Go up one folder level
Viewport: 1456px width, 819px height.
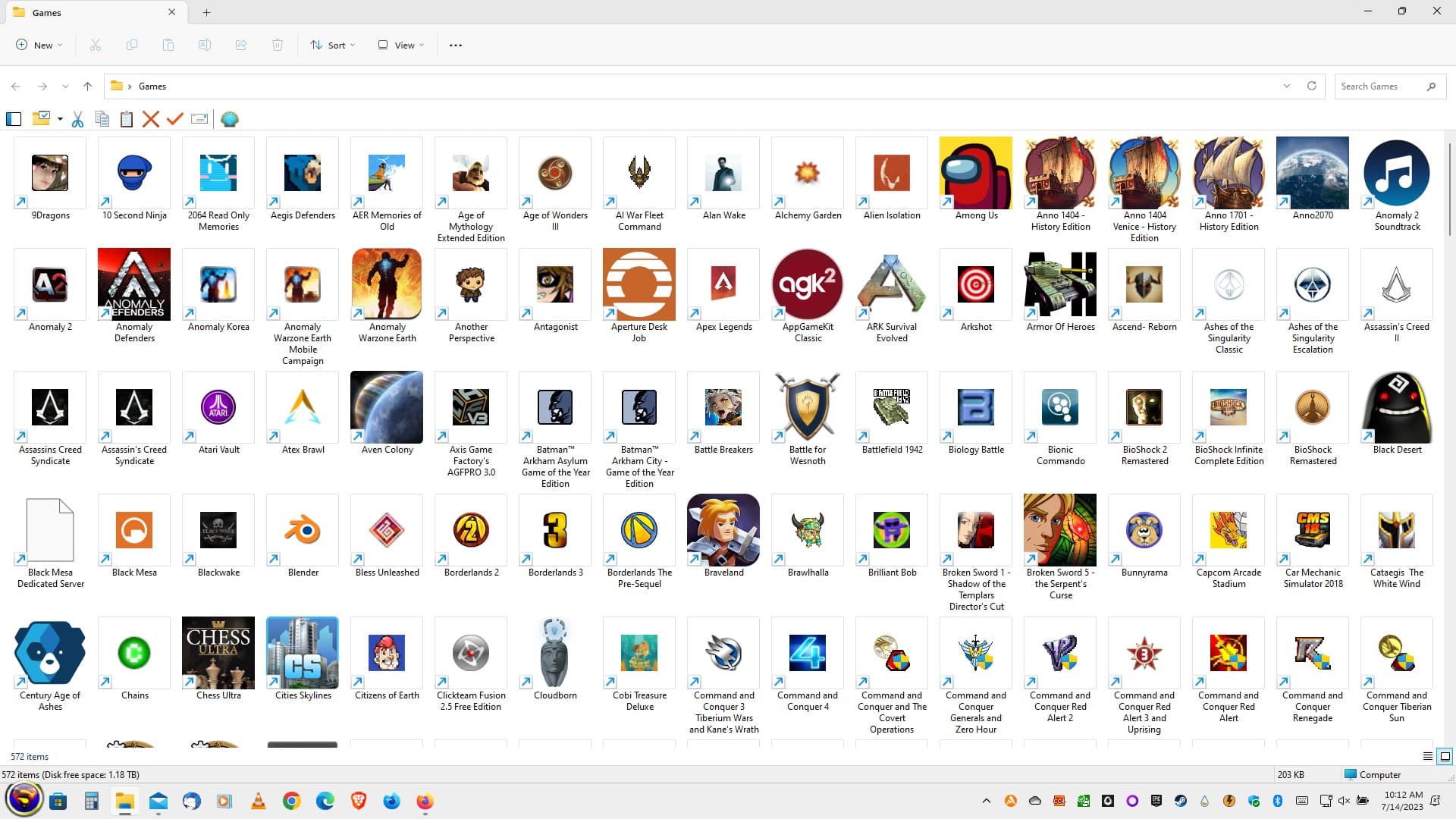click(x=88, y=86)
